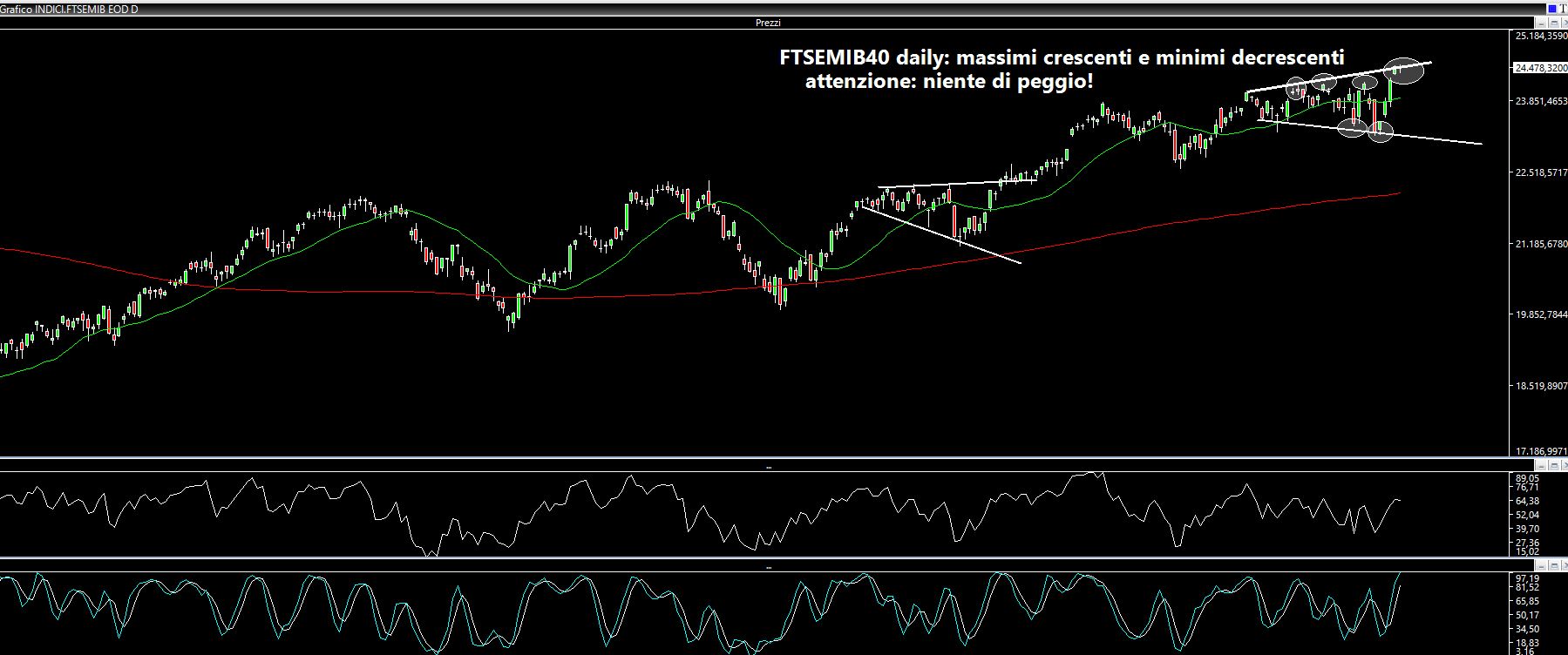
Task: Grab the splitter handle above the RSI panel
Action: [768, 468]
